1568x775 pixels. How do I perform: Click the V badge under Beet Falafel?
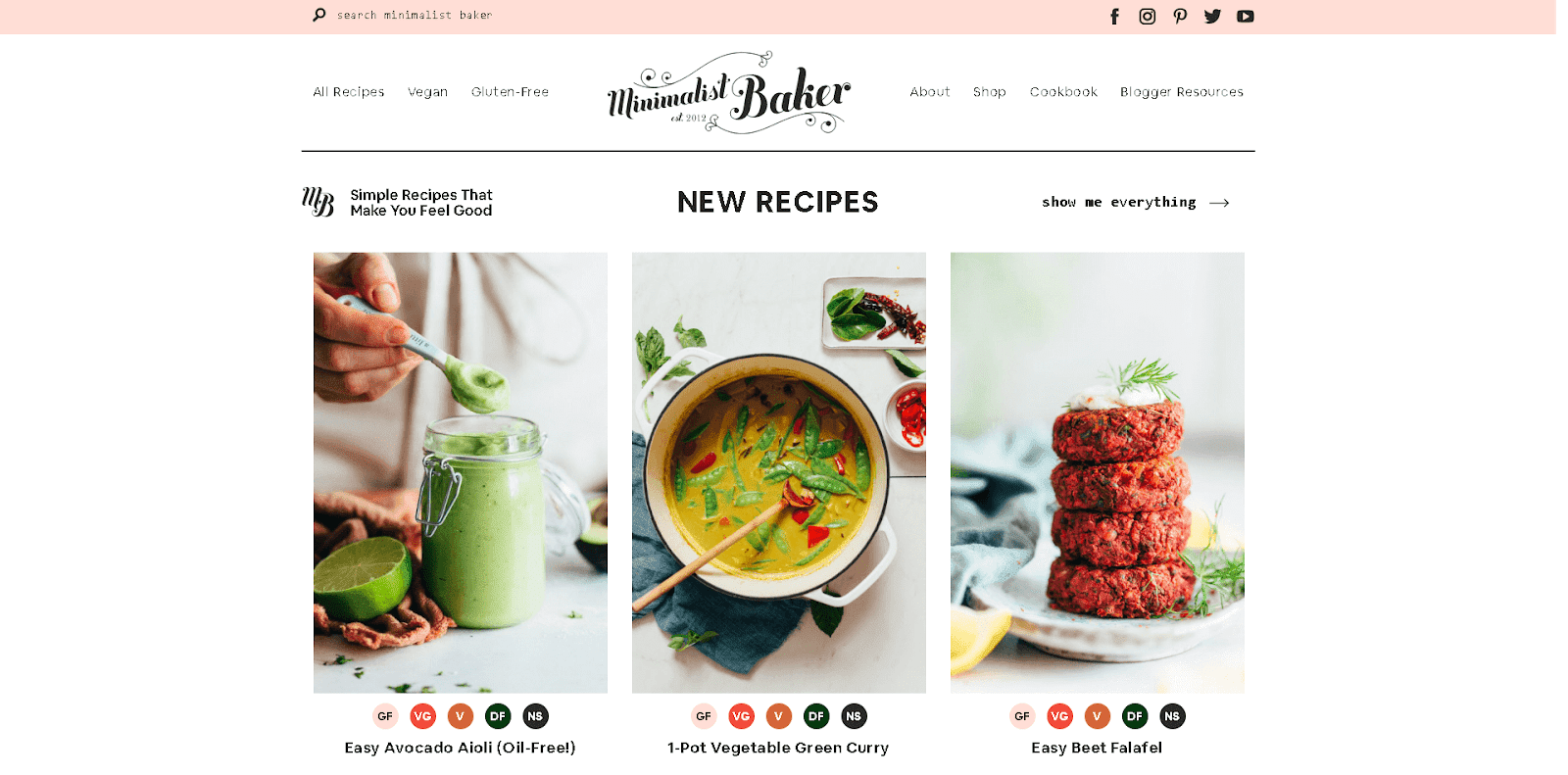[x=1097, y=716]
